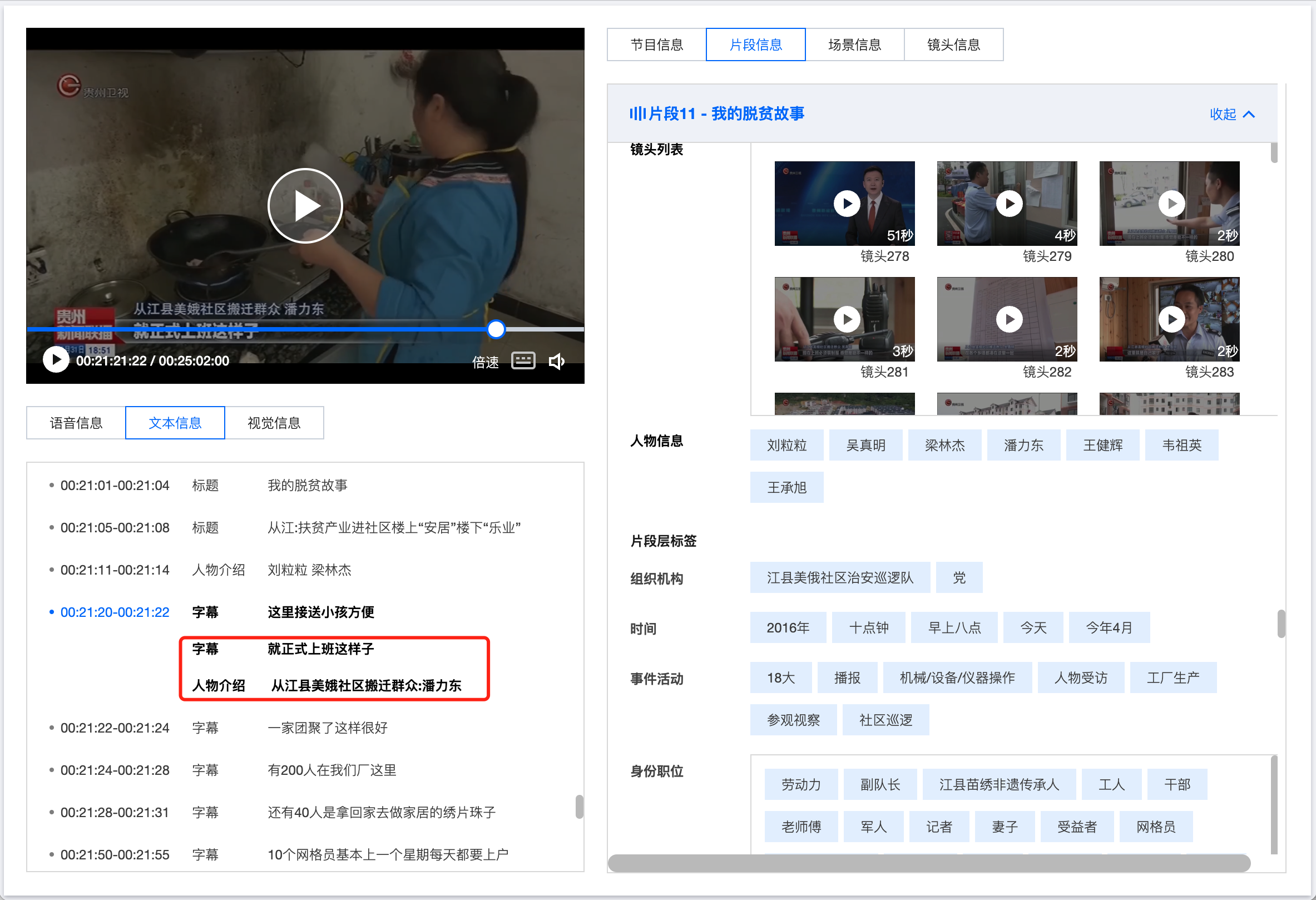Switch to the 节目信息 tab
The image size is (1316, 900).
coord(657,44)
